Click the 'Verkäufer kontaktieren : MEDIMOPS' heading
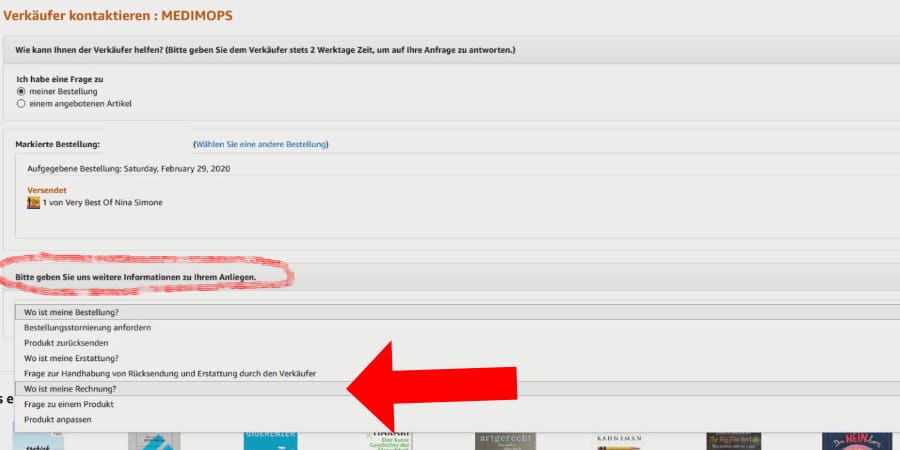The width and height of the screenshot is (900, 450). click(117, 16)
